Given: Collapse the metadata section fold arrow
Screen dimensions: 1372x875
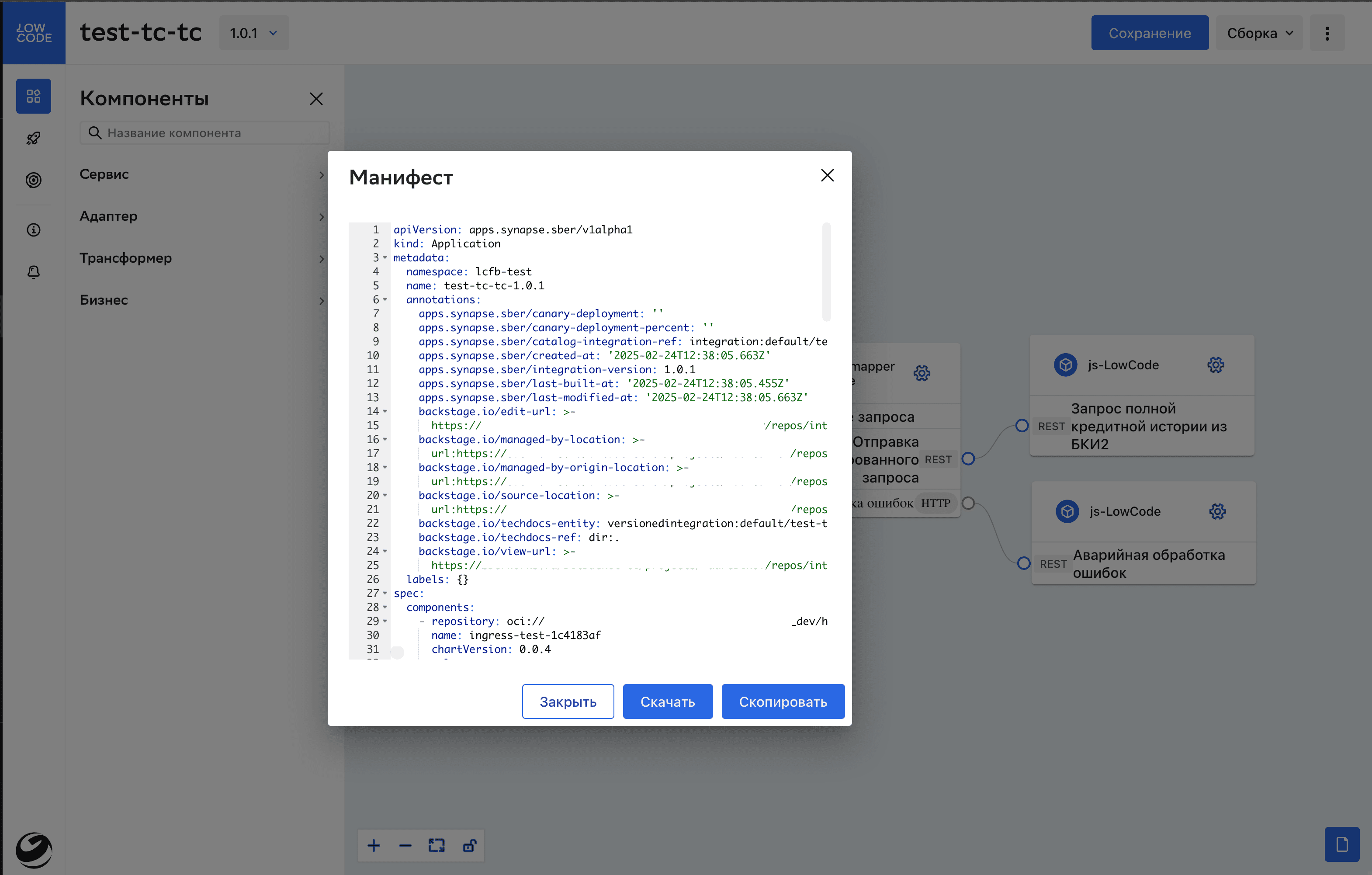Looking at the screenshot, I should (385, 258).
